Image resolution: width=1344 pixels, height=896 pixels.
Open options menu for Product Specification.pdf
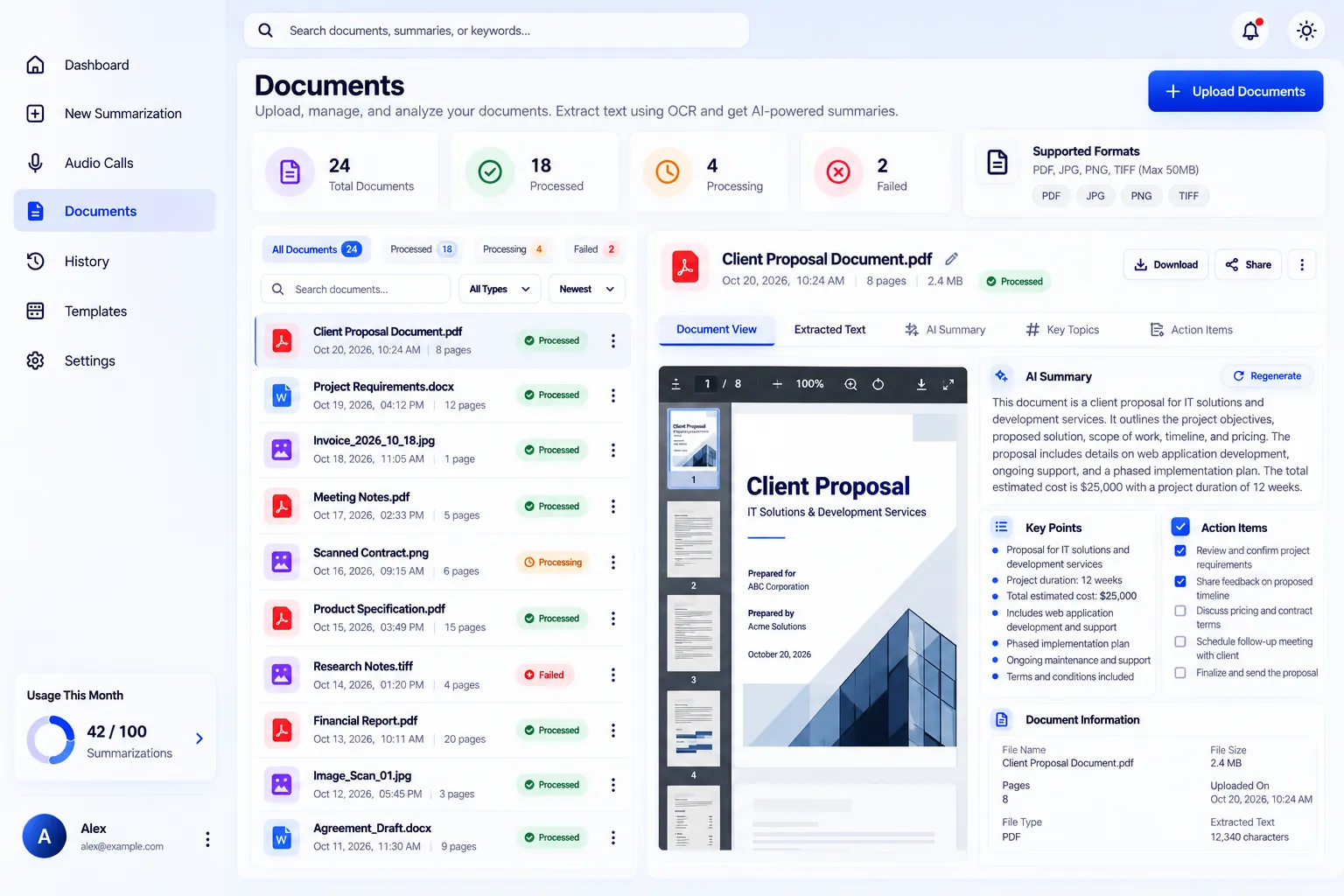coord(613,619)
